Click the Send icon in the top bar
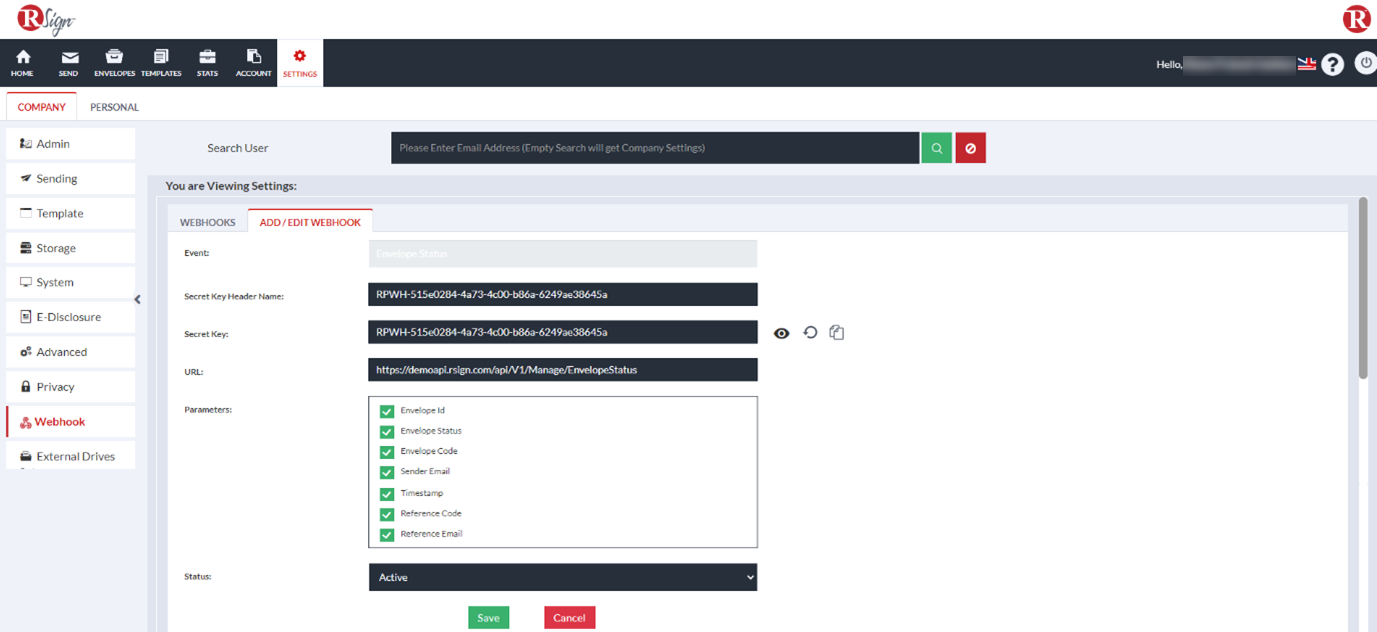 tap(68, 62)
